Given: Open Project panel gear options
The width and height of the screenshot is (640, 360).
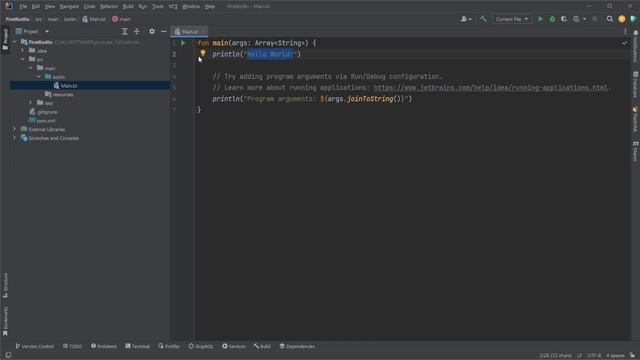Looking at the screenshot, I should point(152,31).
